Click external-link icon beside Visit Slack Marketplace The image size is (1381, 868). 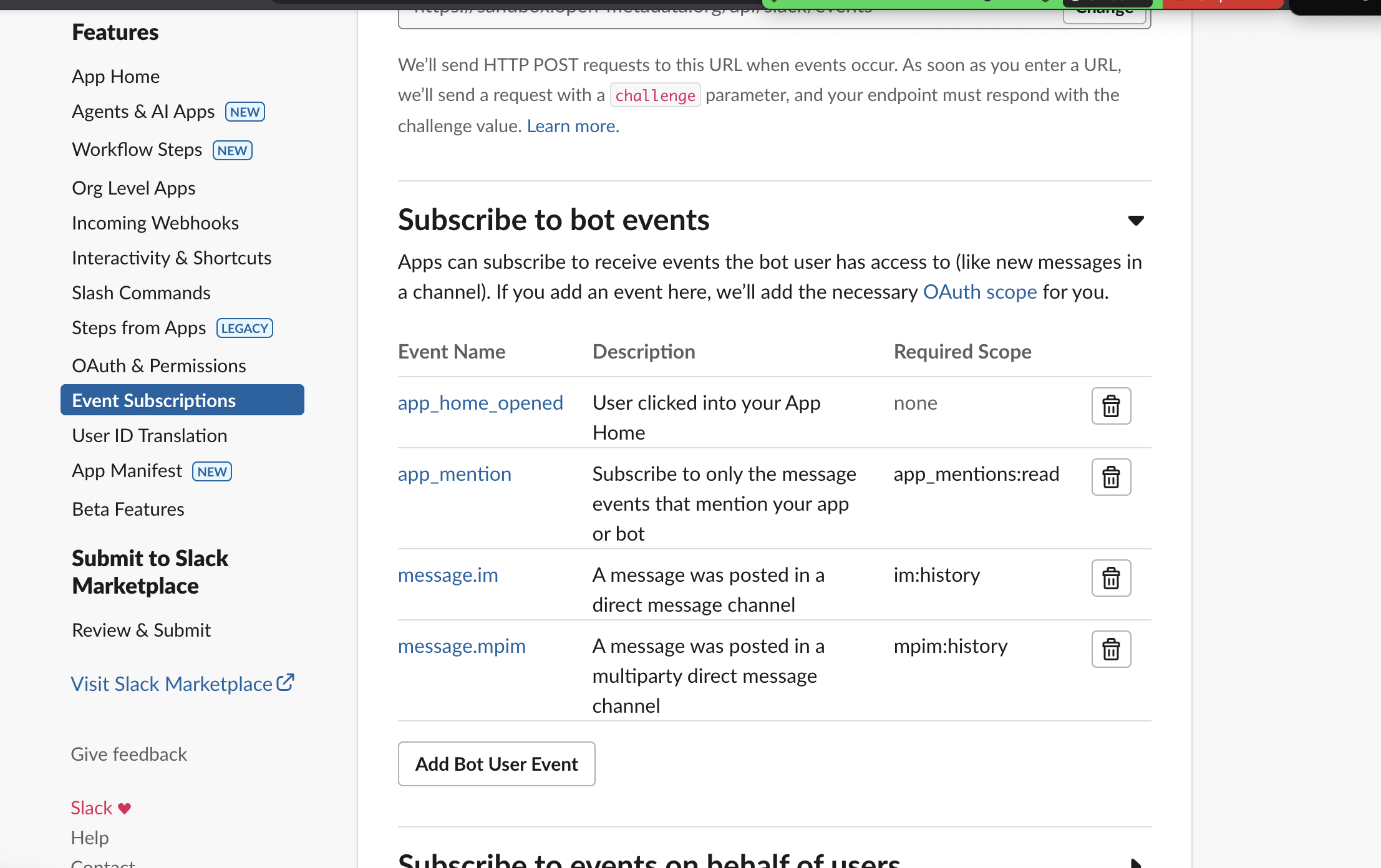pyautogui.click(x=285, y=682)
